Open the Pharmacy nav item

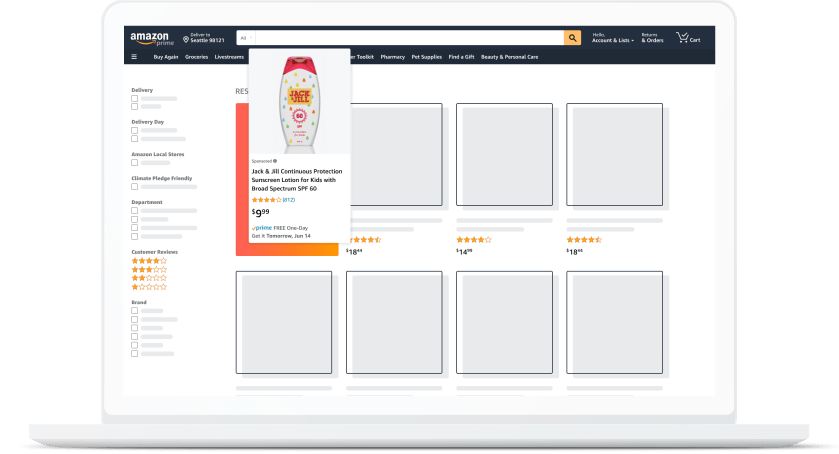[x=393, y=57]
